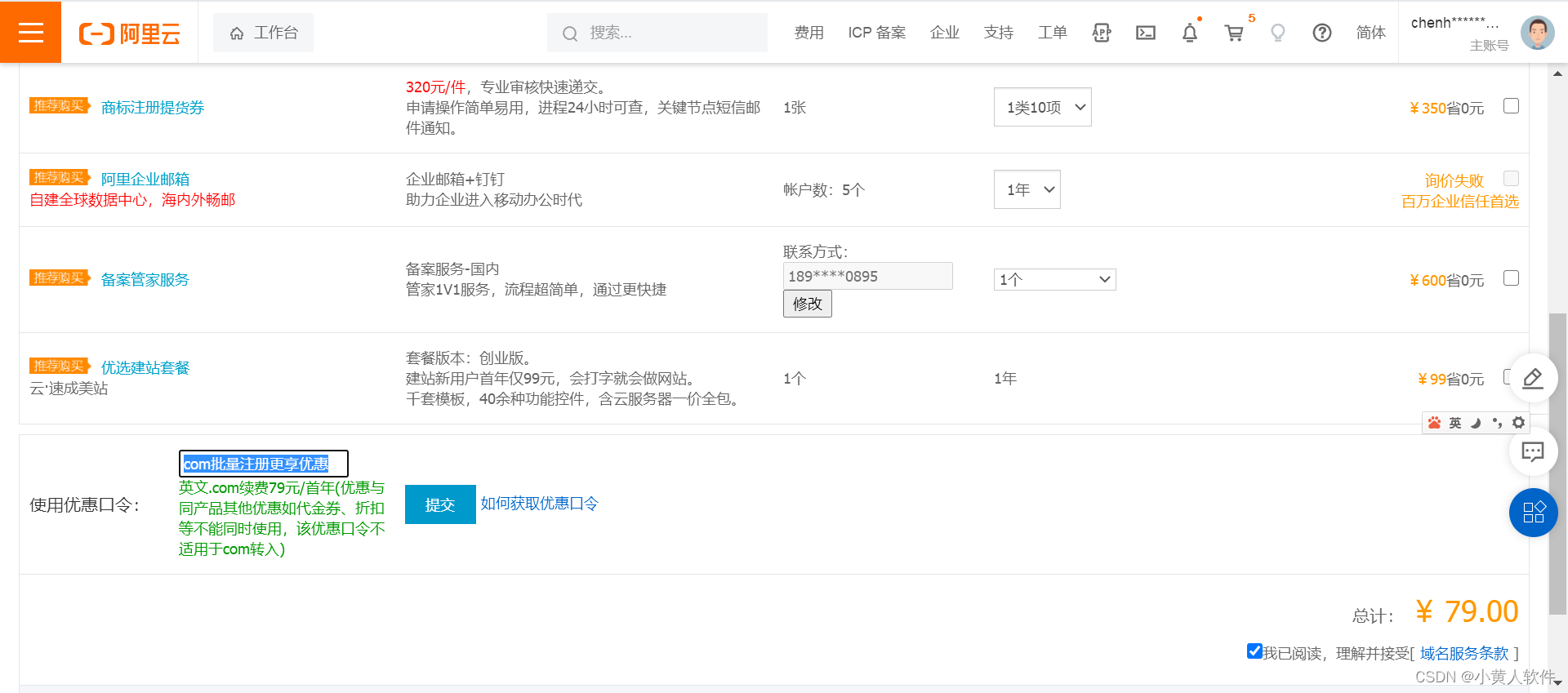Open the floating chat feedback icon
1568x693 pixels.
coord(1533,451)
